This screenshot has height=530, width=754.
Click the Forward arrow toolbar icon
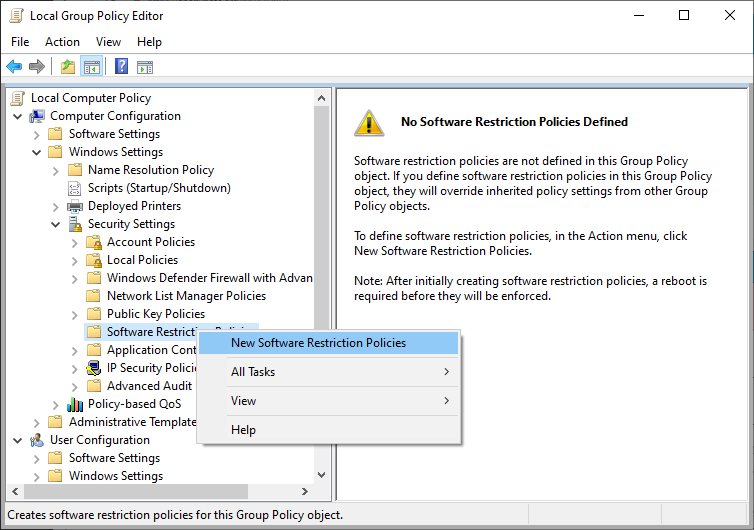coord(37,67)
